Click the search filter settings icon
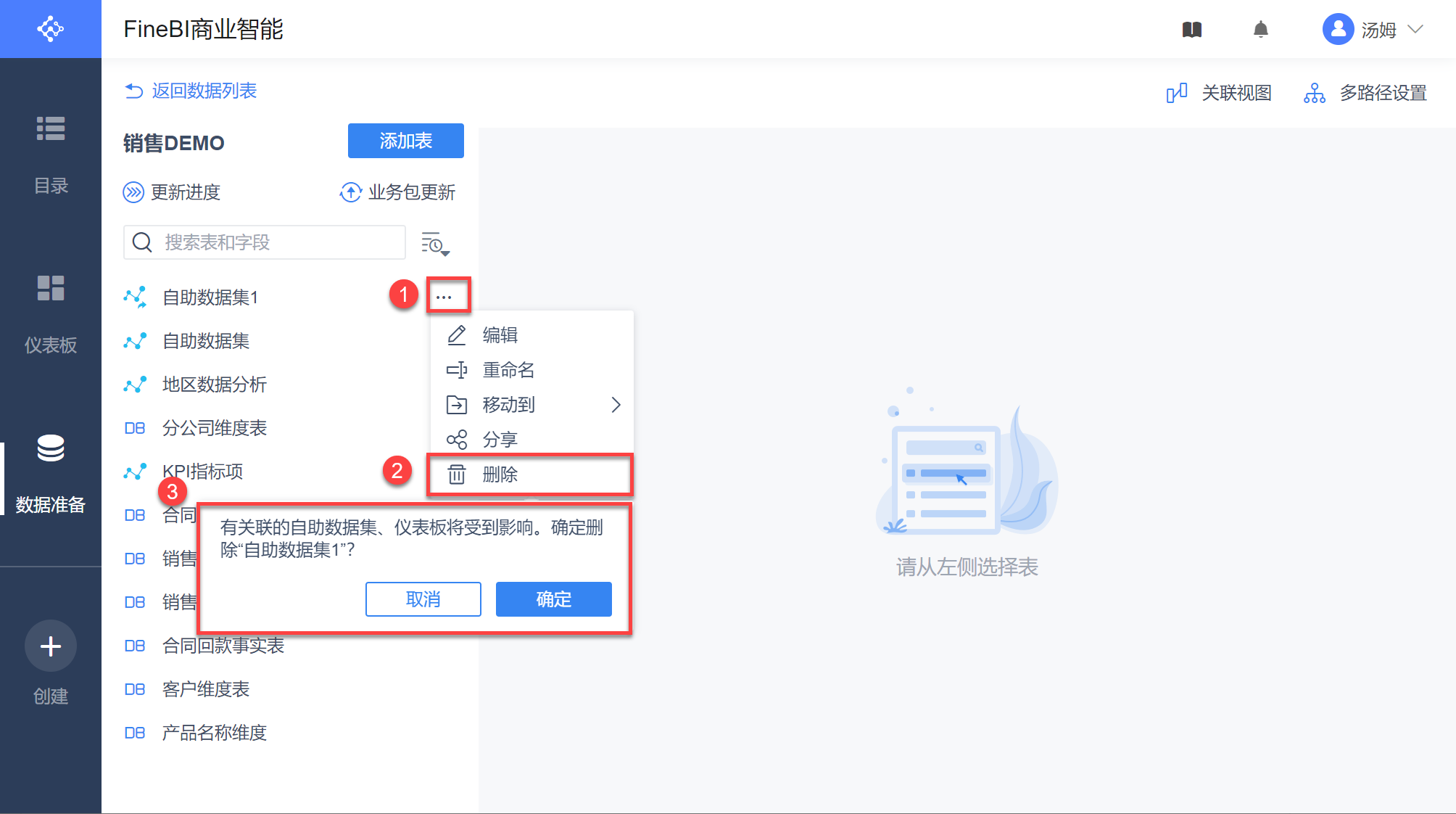This screenshot has height=814, width=1456. click(435, 244)
